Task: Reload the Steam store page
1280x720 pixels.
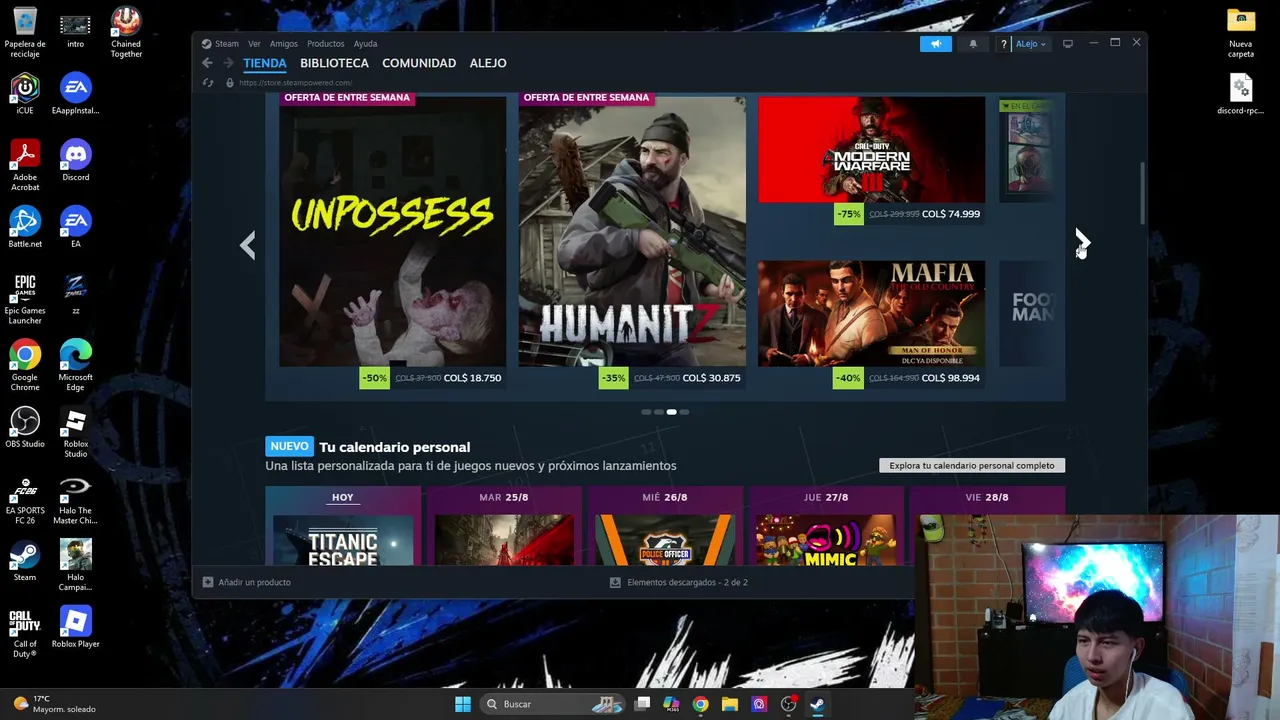Action: coord(208,83)
